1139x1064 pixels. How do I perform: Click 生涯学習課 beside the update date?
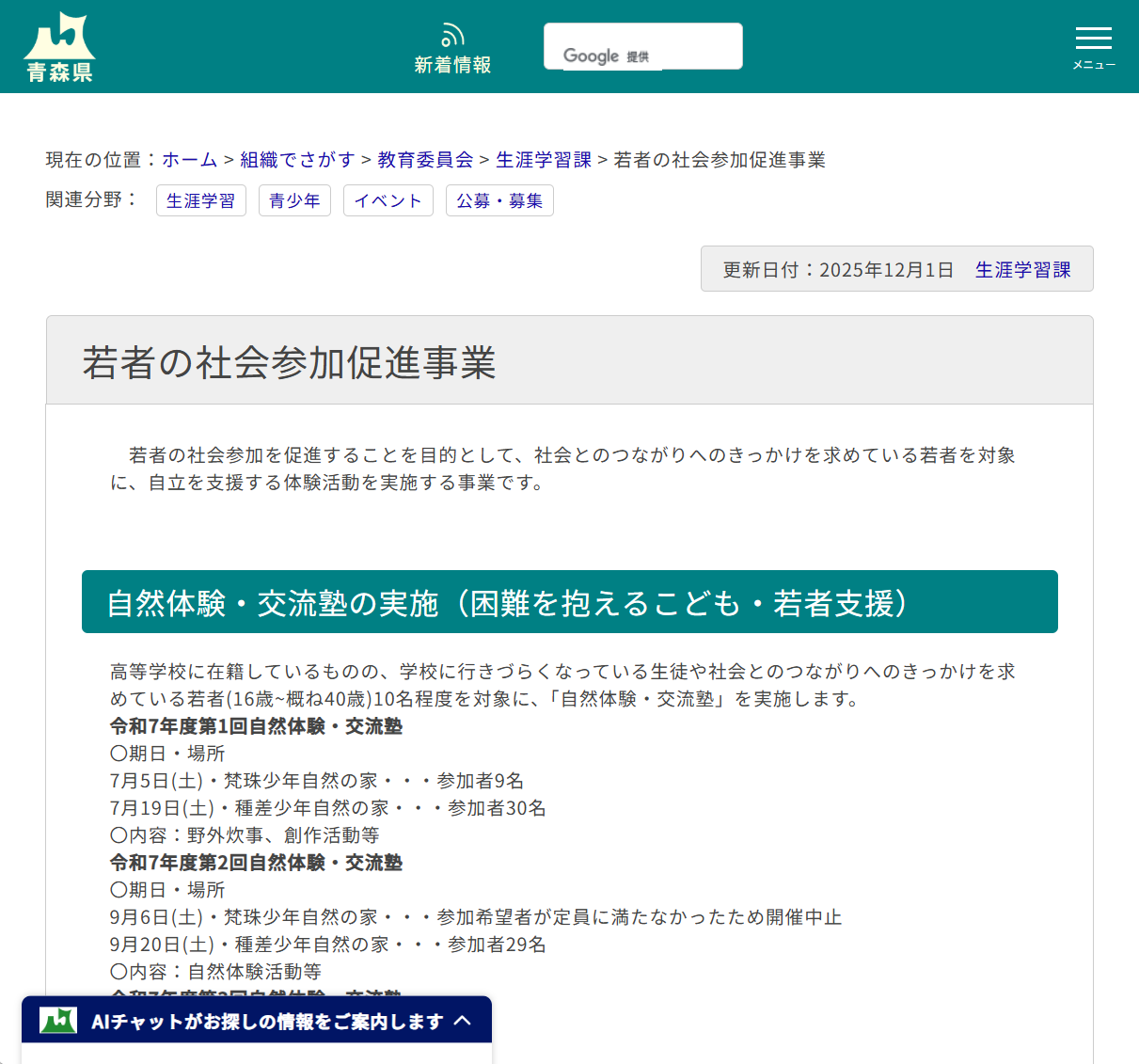pyautogui.click(x=1022, y=269)
